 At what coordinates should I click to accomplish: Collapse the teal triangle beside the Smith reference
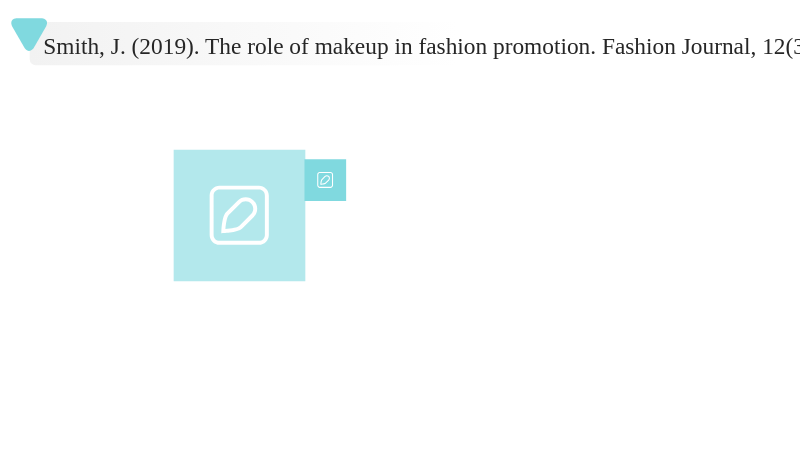(x=29, y=34)
